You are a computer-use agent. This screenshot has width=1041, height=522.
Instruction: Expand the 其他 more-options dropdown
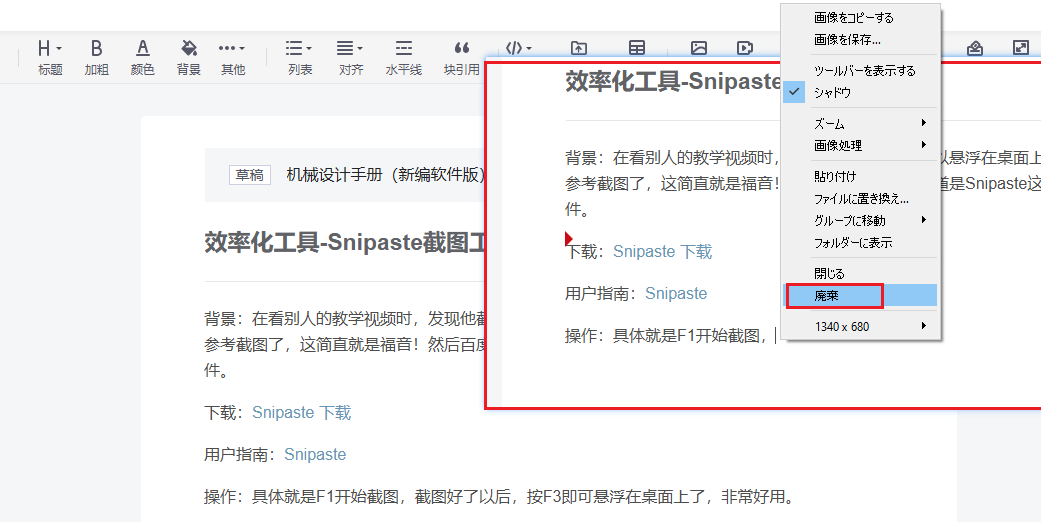[232, 57]
